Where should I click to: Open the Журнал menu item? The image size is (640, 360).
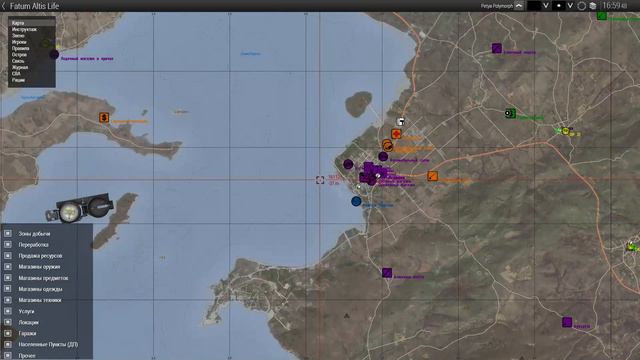[20, 67]
